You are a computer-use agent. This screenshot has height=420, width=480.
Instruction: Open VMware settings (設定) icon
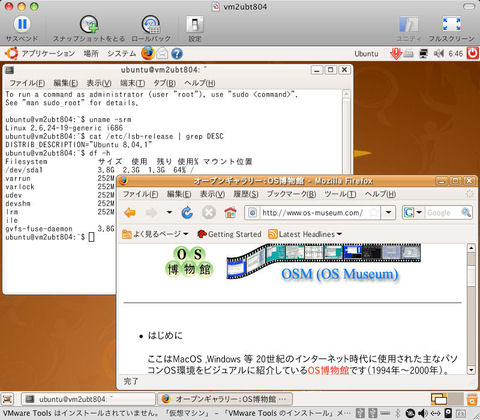tap(194, 25)
